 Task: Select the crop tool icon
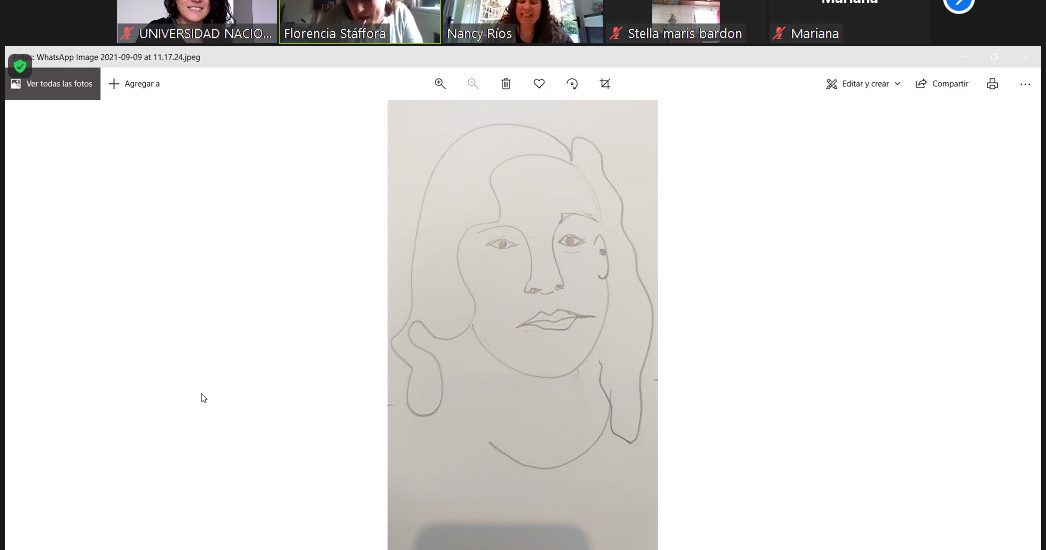click(605, 84)
